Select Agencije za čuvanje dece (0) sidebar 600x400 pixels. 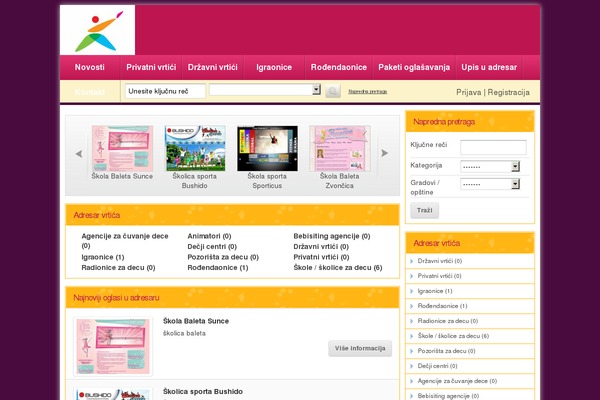457,381
